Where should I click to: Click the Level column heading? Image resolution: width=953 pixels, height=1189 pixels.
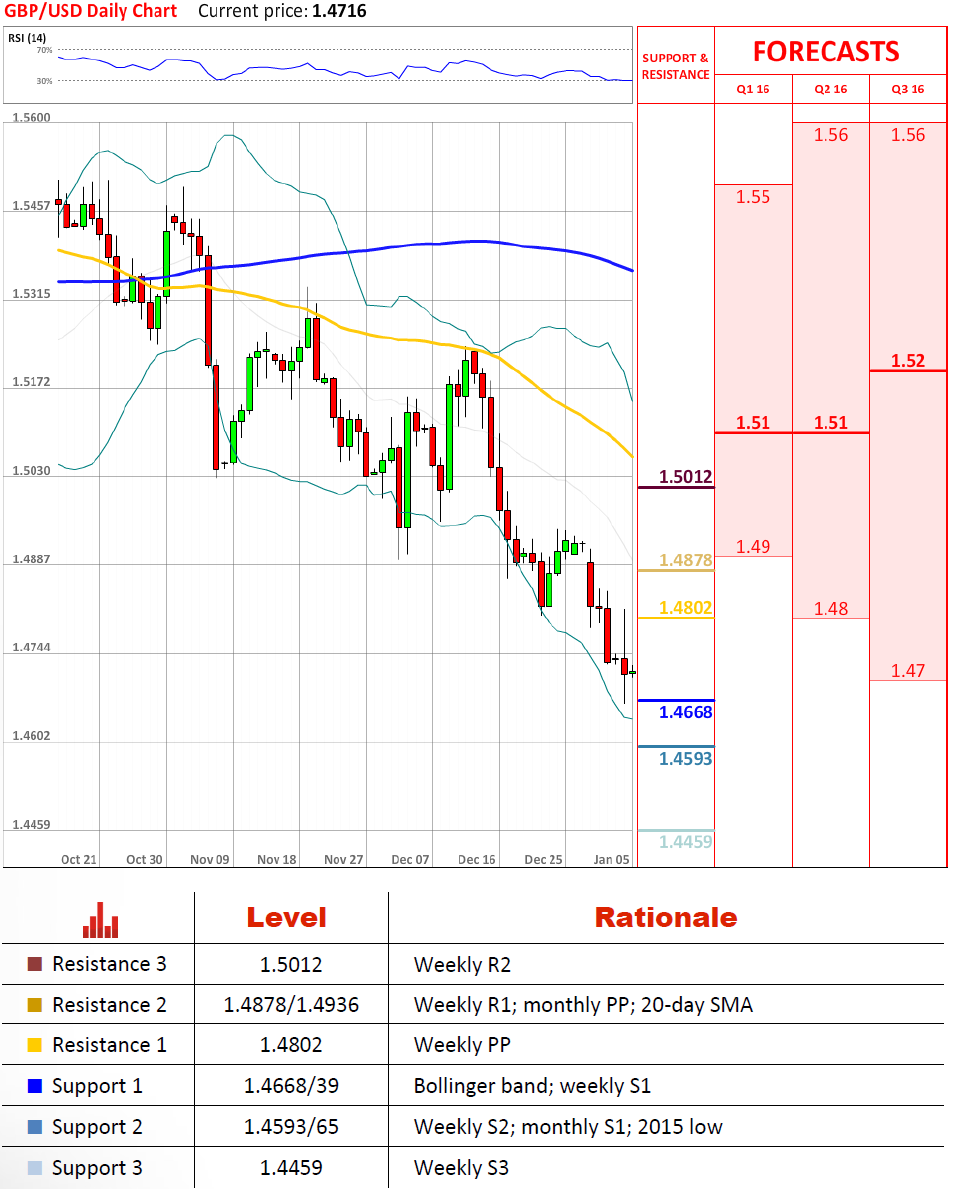pyautogui.click(x=287, y=918)
